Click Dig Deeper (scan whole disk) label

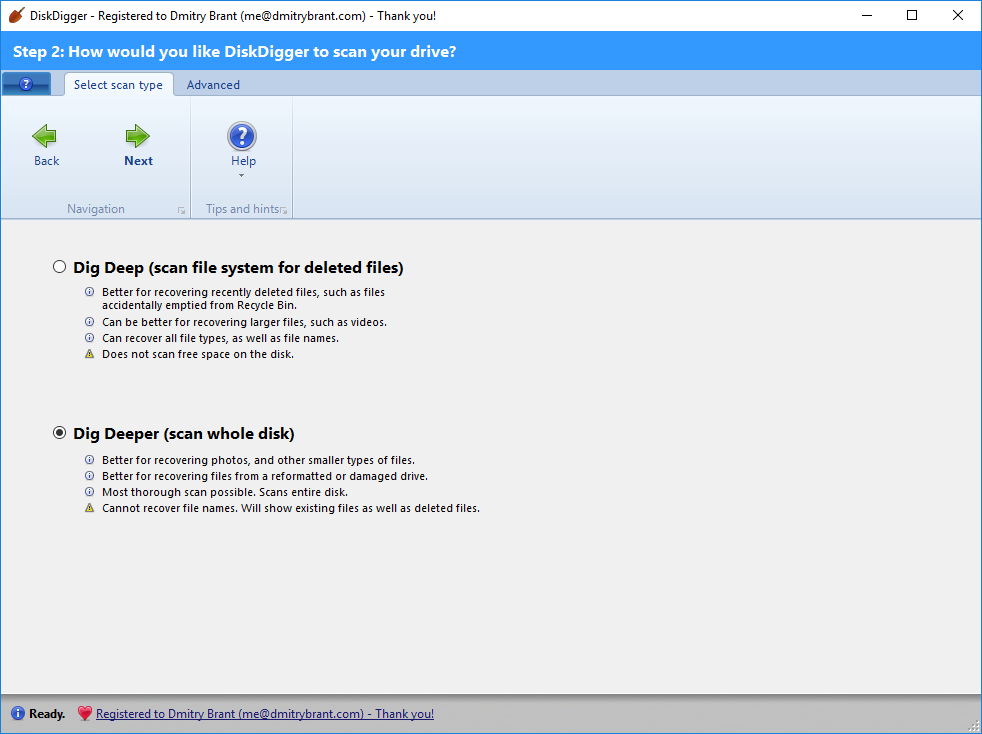click(x=183, y=434)
